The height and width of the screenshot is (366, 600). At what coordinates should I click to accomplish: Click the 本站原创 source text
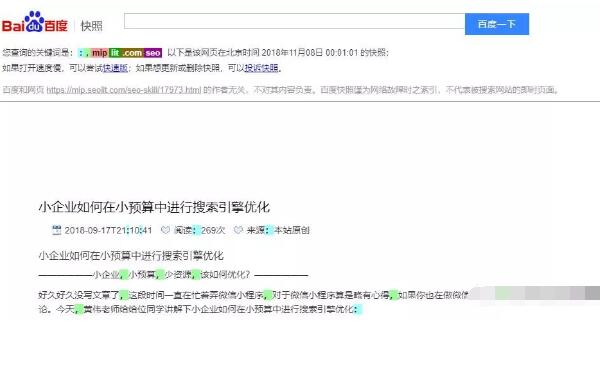(292, 230)
